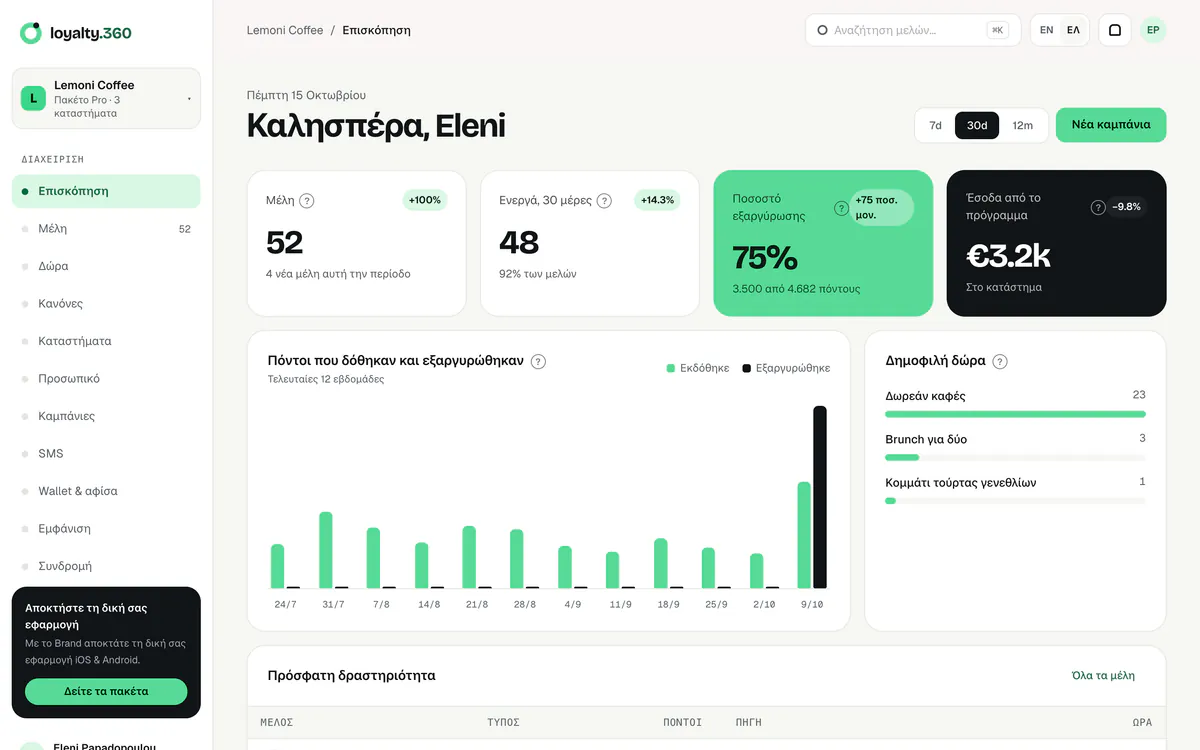This screenshot has height=750, width=1200.
Task: Open Wallet & αφίσα
Action: [x=106, y=491]
